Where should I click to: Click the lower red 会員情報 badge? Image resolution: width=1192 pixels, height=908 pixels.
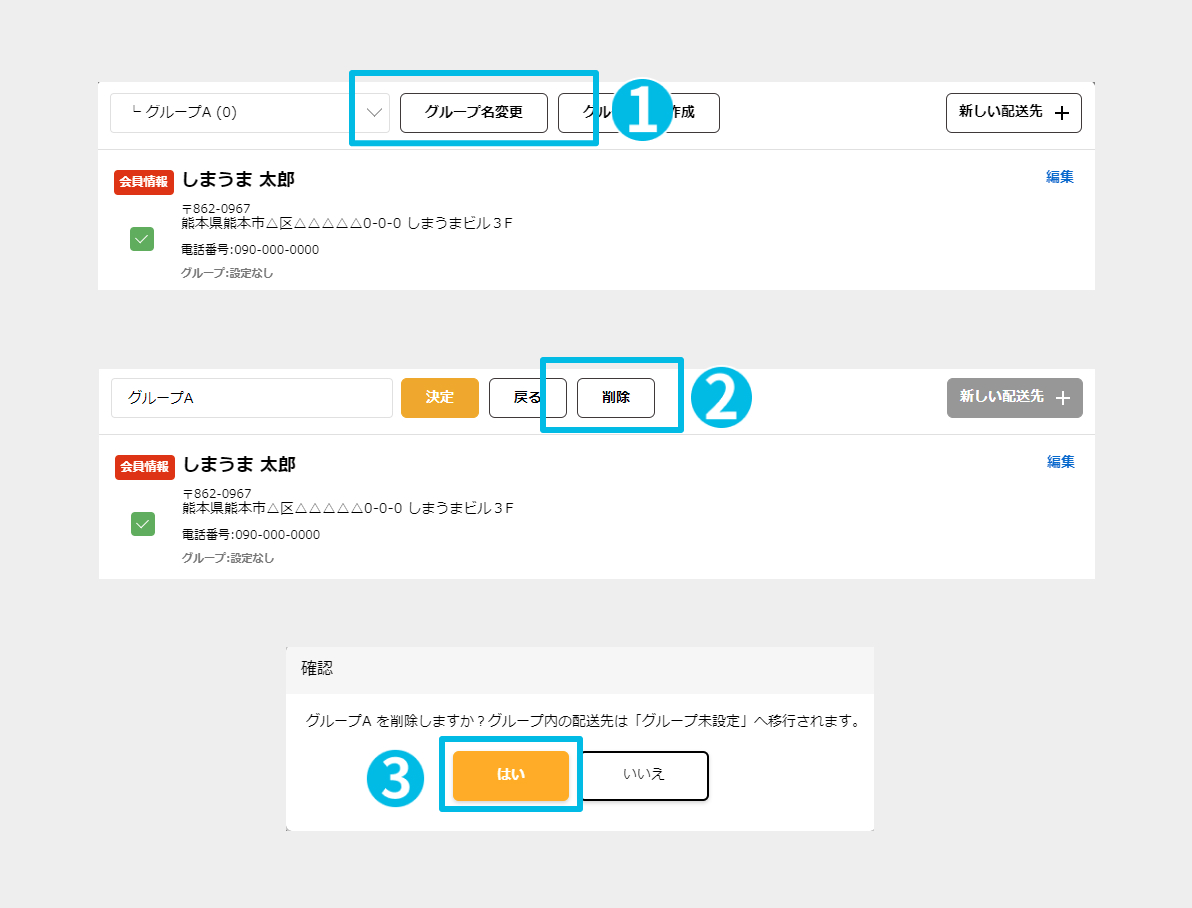coord(144,467)
